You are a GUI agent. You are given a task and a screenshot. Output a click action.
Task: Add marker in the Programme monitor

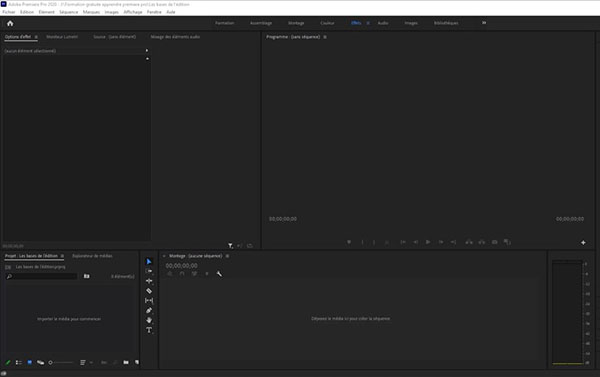click(x=349, y=242)
